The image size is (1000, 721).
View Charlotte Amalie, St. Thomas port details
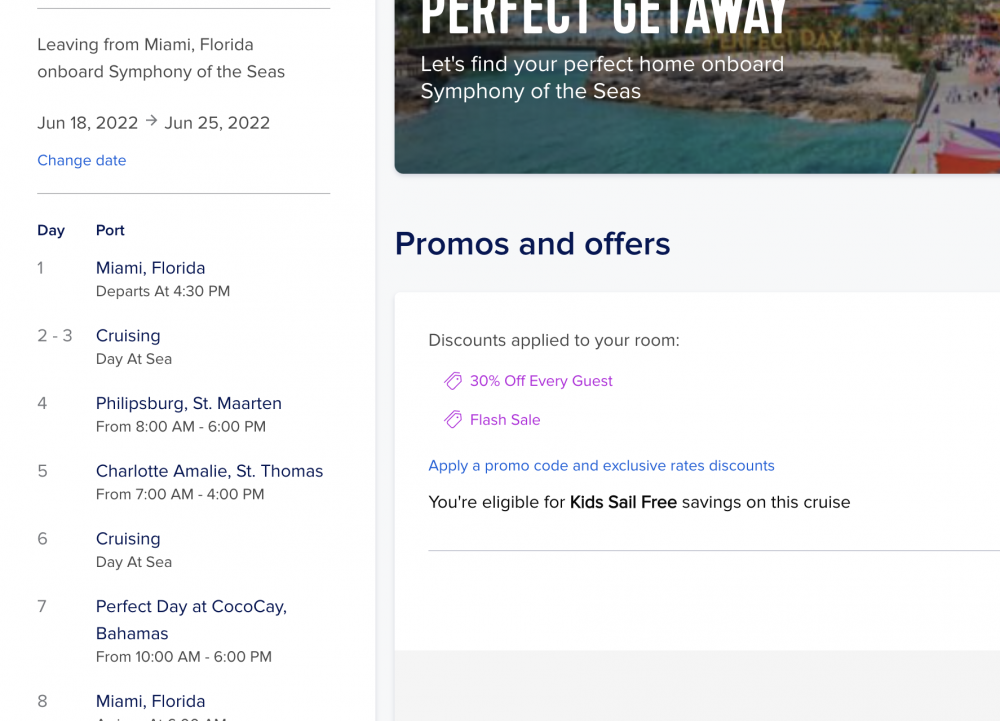coord(209,471)
